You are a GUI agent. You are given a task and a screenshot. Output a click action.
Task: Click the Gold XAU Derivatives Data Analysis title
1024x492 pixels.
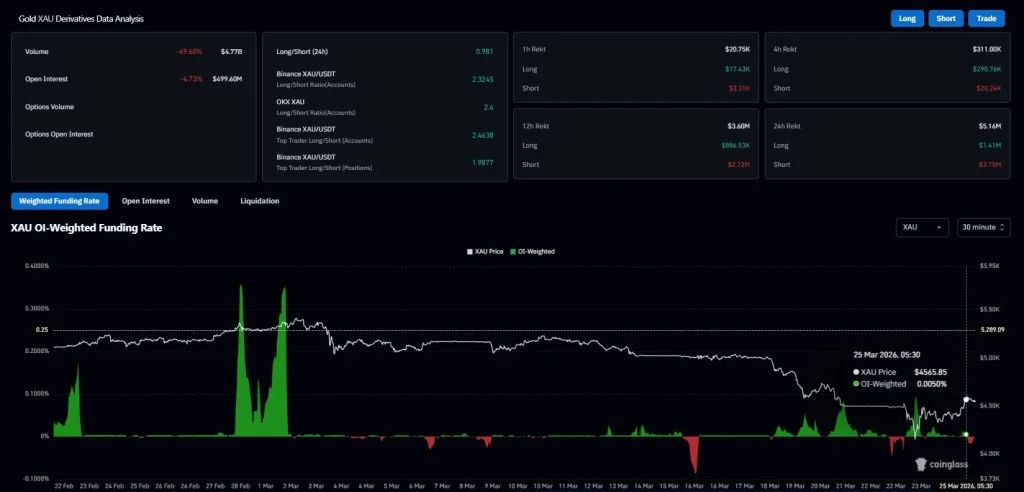click(x=81, y=19)
